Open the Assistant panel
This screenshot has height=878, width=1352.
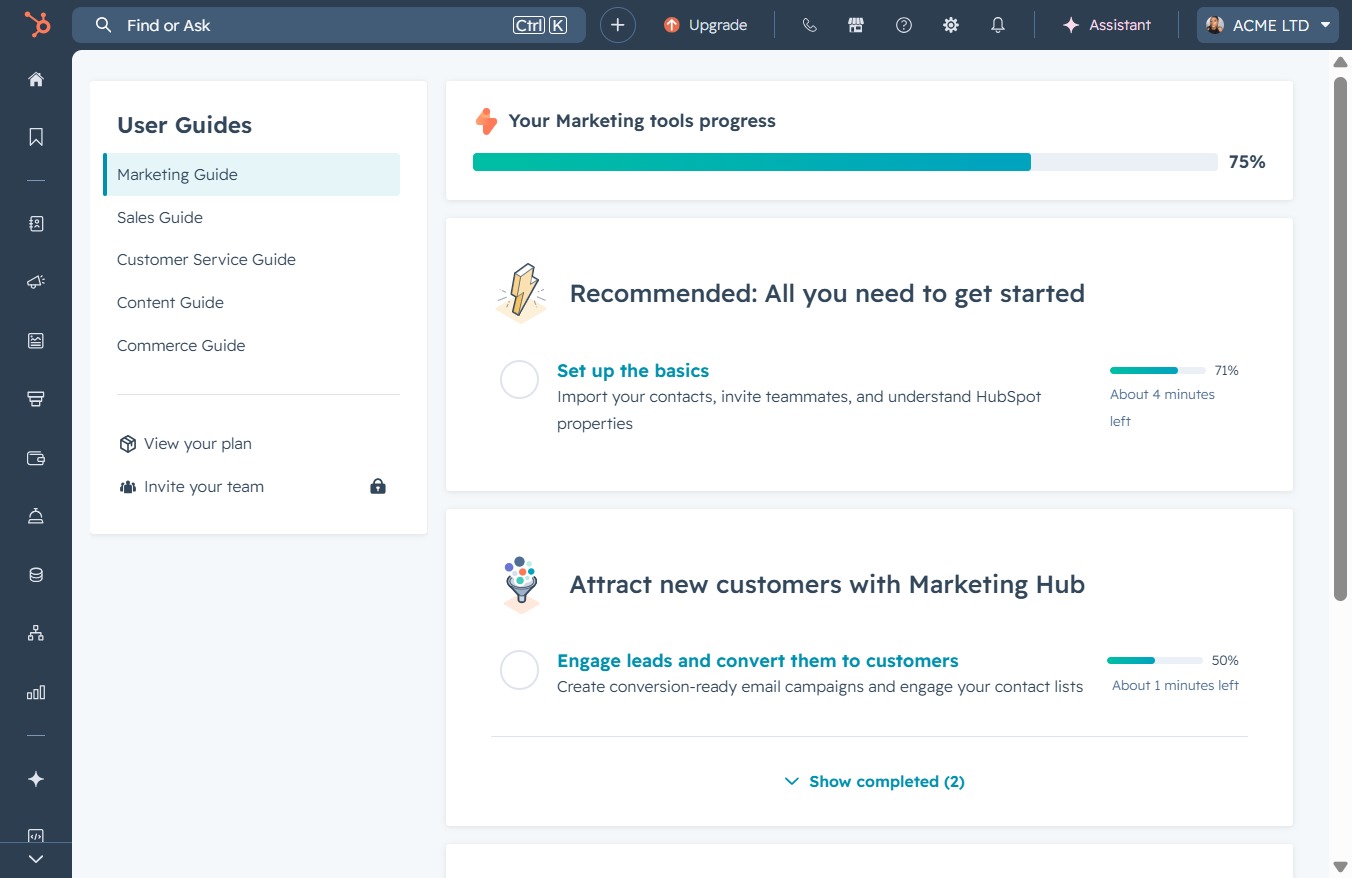[x=1106, y=25]
